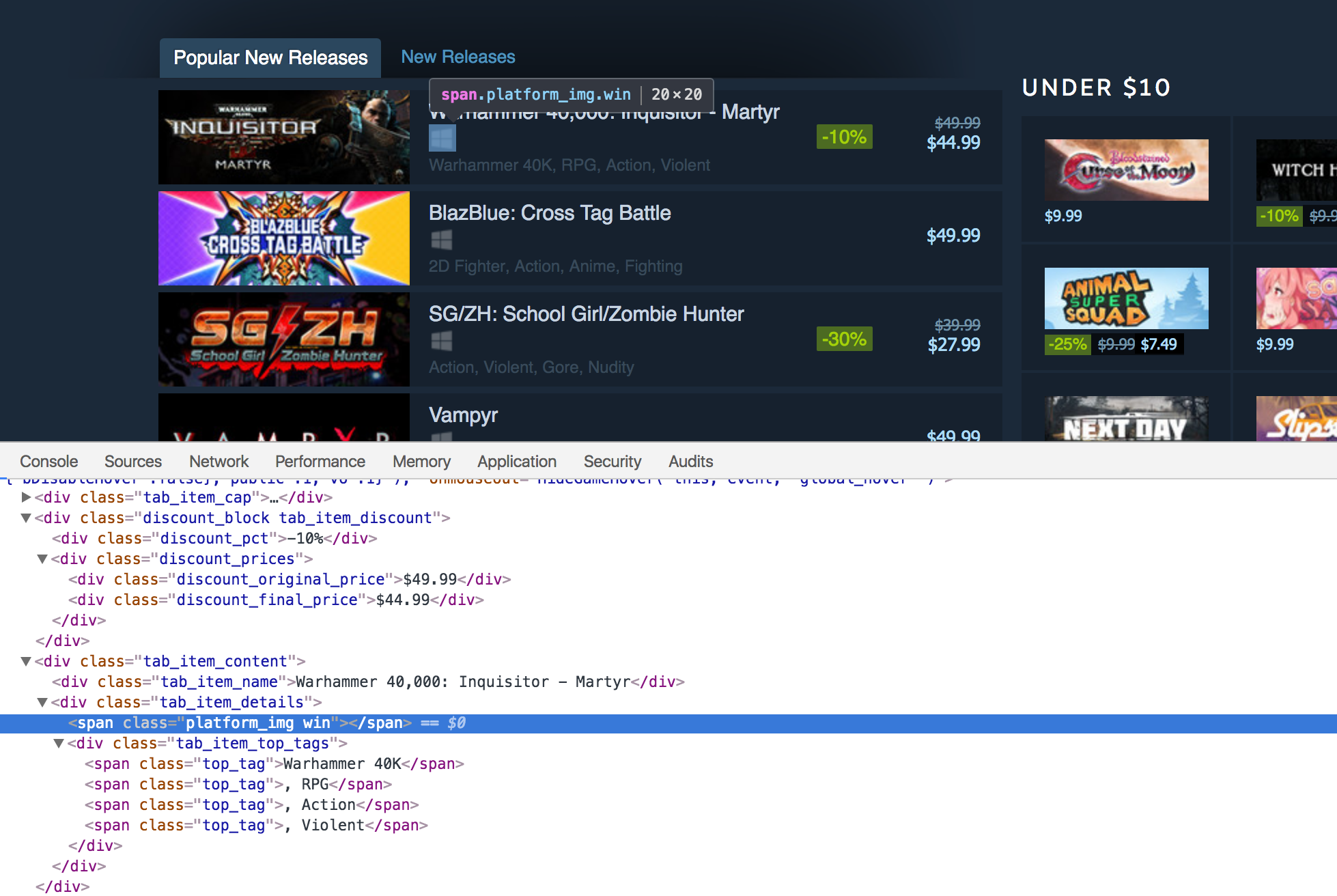
Task: Open the BlazBlue: Cross Tag Battle title
Action: [x=549, y=213]
